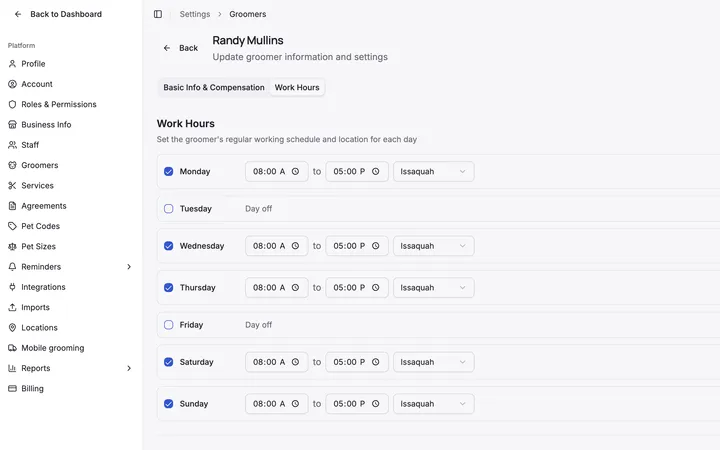Click the Reminders bell icon
The width and height of the screenshot is (720, 450).
point(12,267)
